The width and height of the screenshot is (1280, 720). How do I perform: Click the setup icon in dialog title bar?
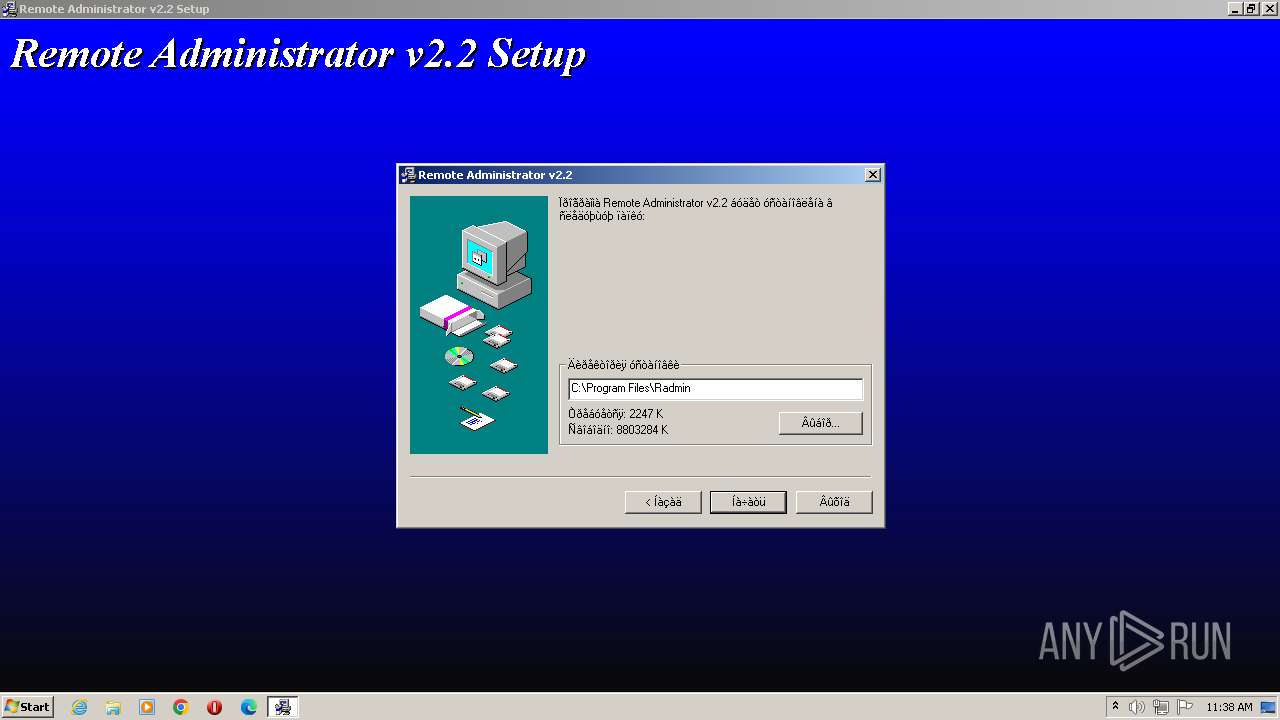[408, 175]
